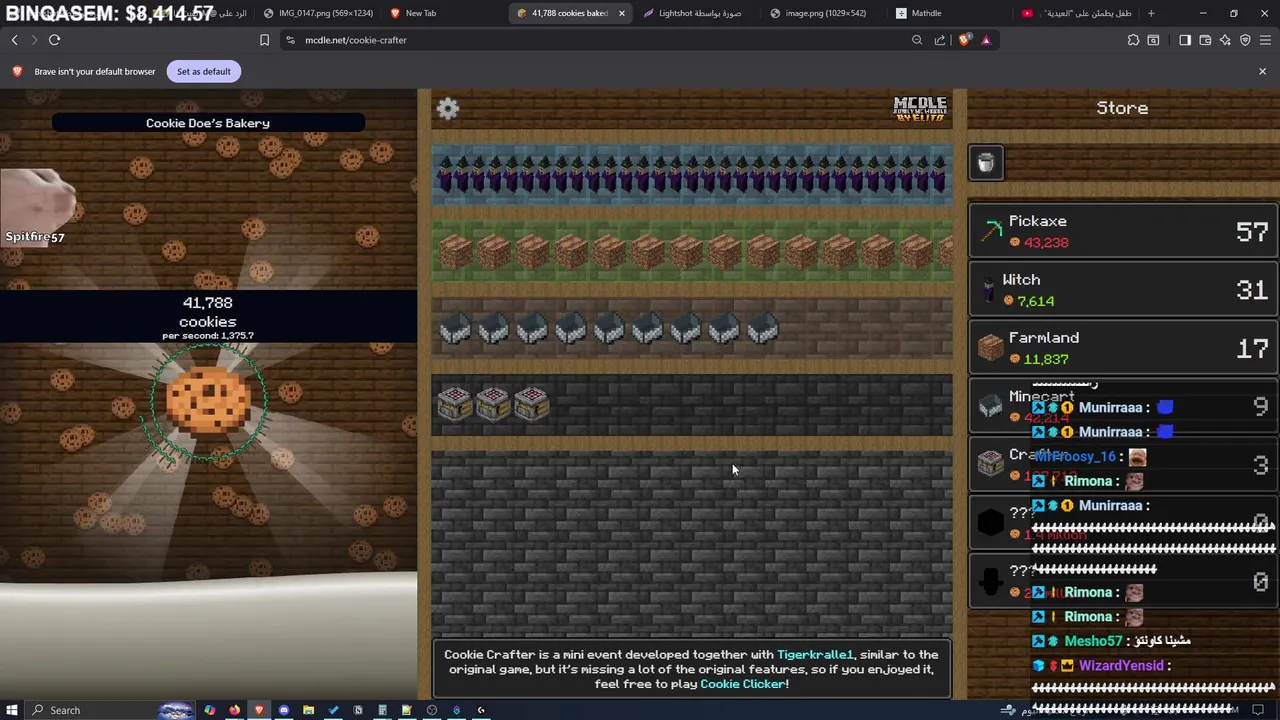
Task: Open browser main hamburger menu
Action: click(x=1266, y=40)
